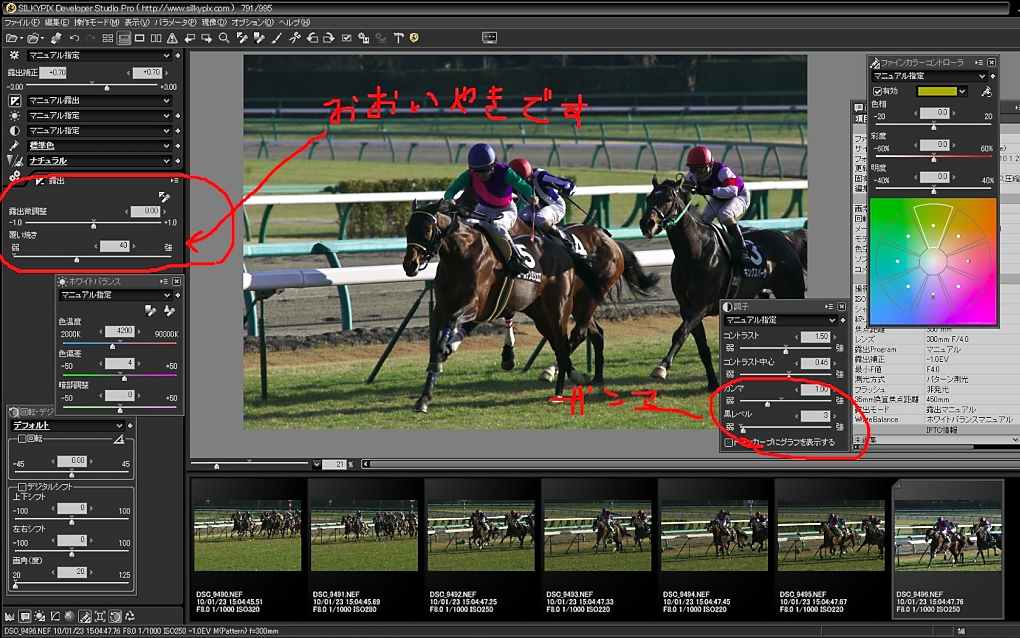Screen dimensions: 1020x638
Task: Select thumbnail DSC_9490.NEF
Action: (248, 548)
